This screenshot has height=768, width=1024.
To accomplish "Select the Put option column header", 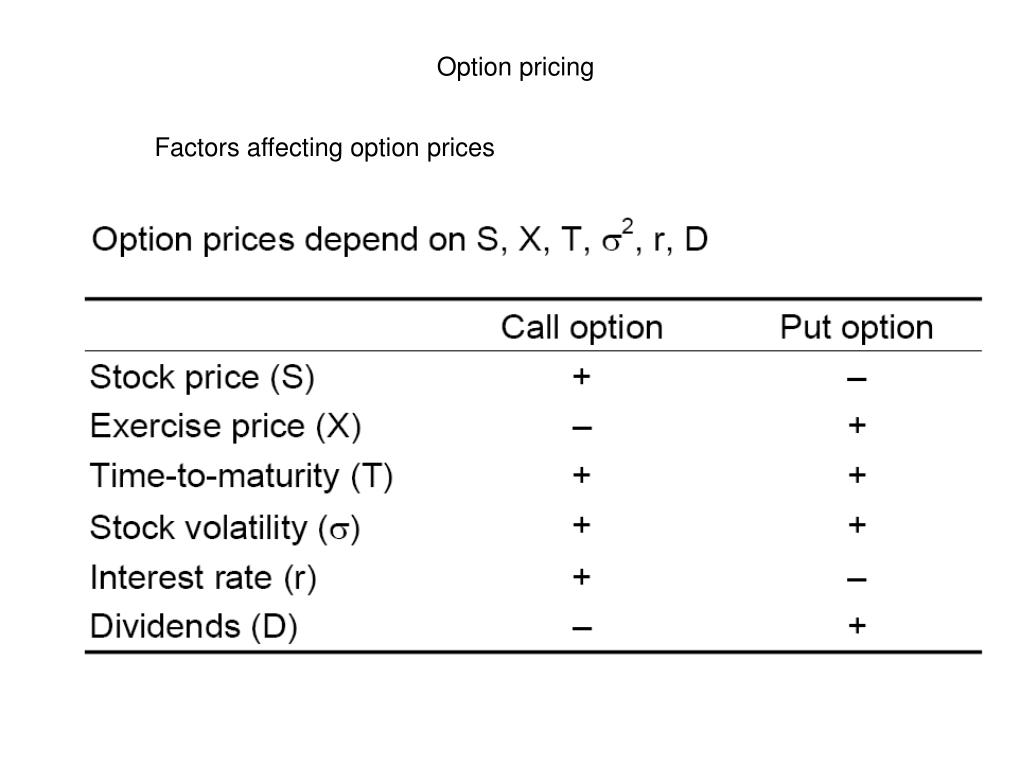I will (856, 327).
